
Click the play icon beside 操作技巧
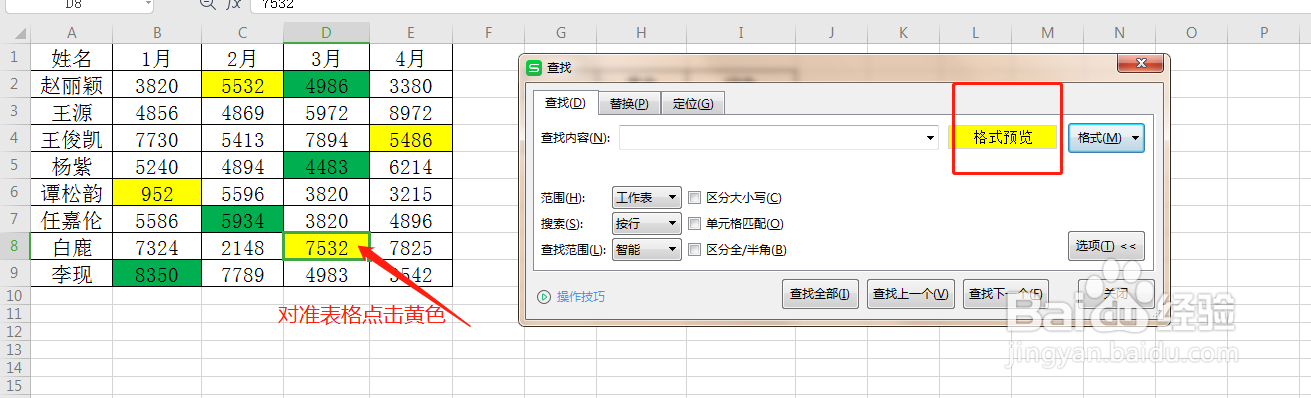coord(544,296)
